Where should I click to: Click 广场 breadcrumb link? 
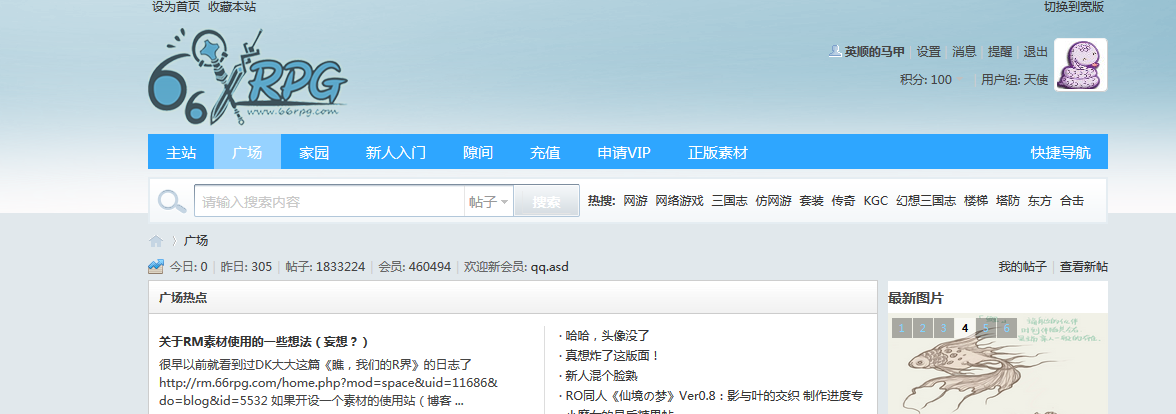pos(196,241)
